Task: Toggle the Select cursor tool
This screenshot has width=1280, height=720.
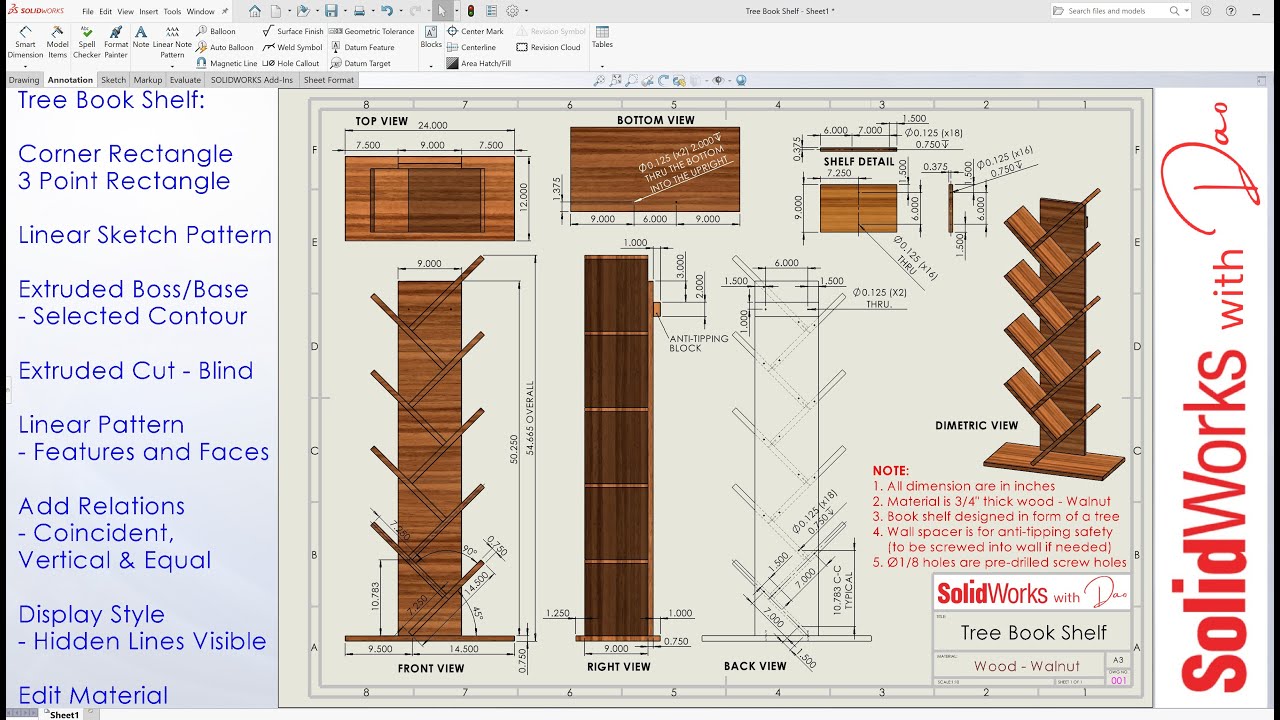Action: 441,11
